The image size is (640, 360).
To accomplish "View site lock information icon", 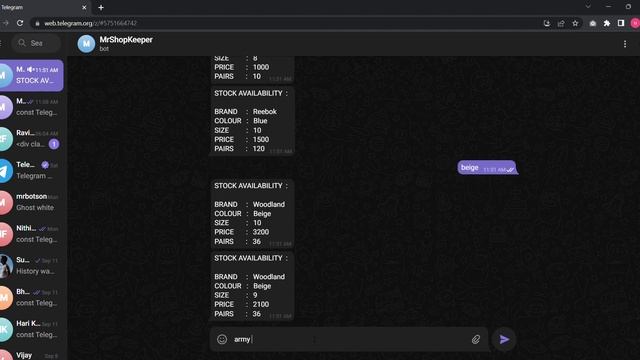I will (37, 23).
